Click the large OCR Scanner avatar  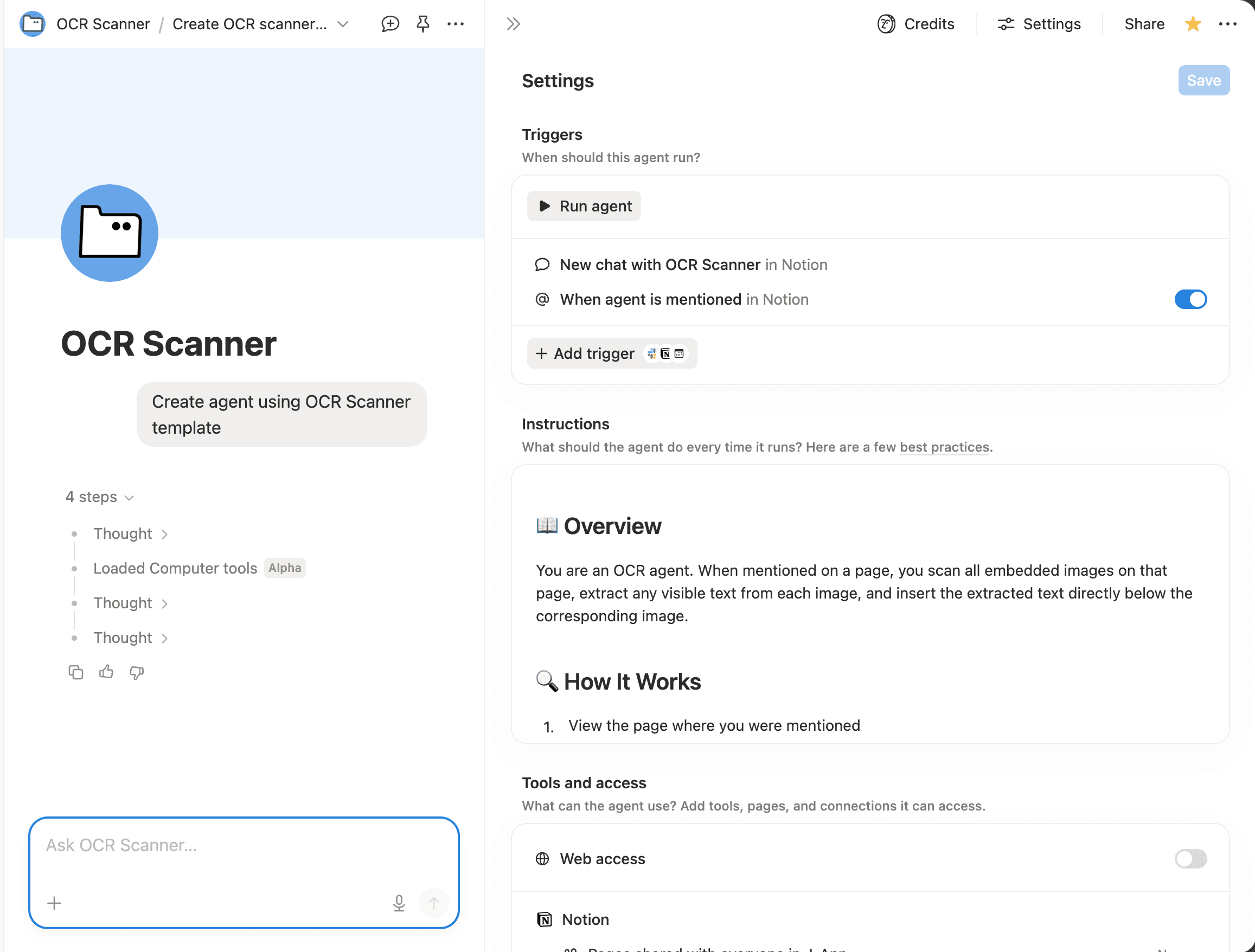pos(110,233)
